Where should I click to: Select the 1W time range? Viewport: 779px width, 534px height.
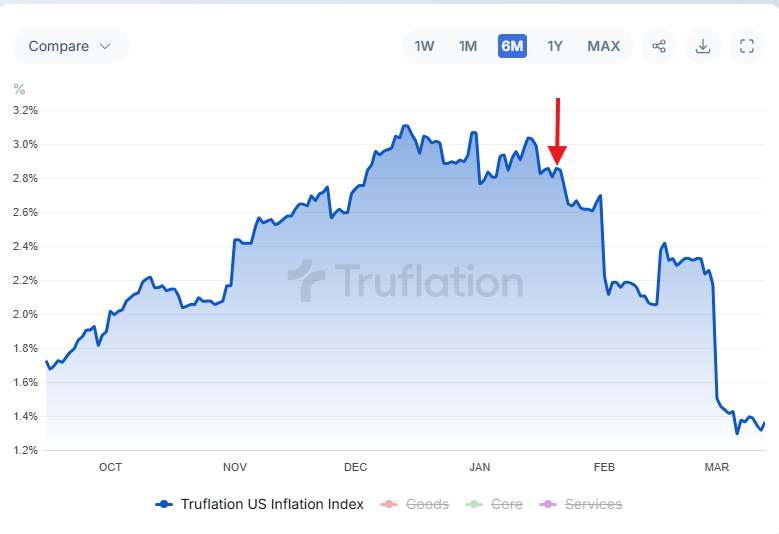[424, 46]
